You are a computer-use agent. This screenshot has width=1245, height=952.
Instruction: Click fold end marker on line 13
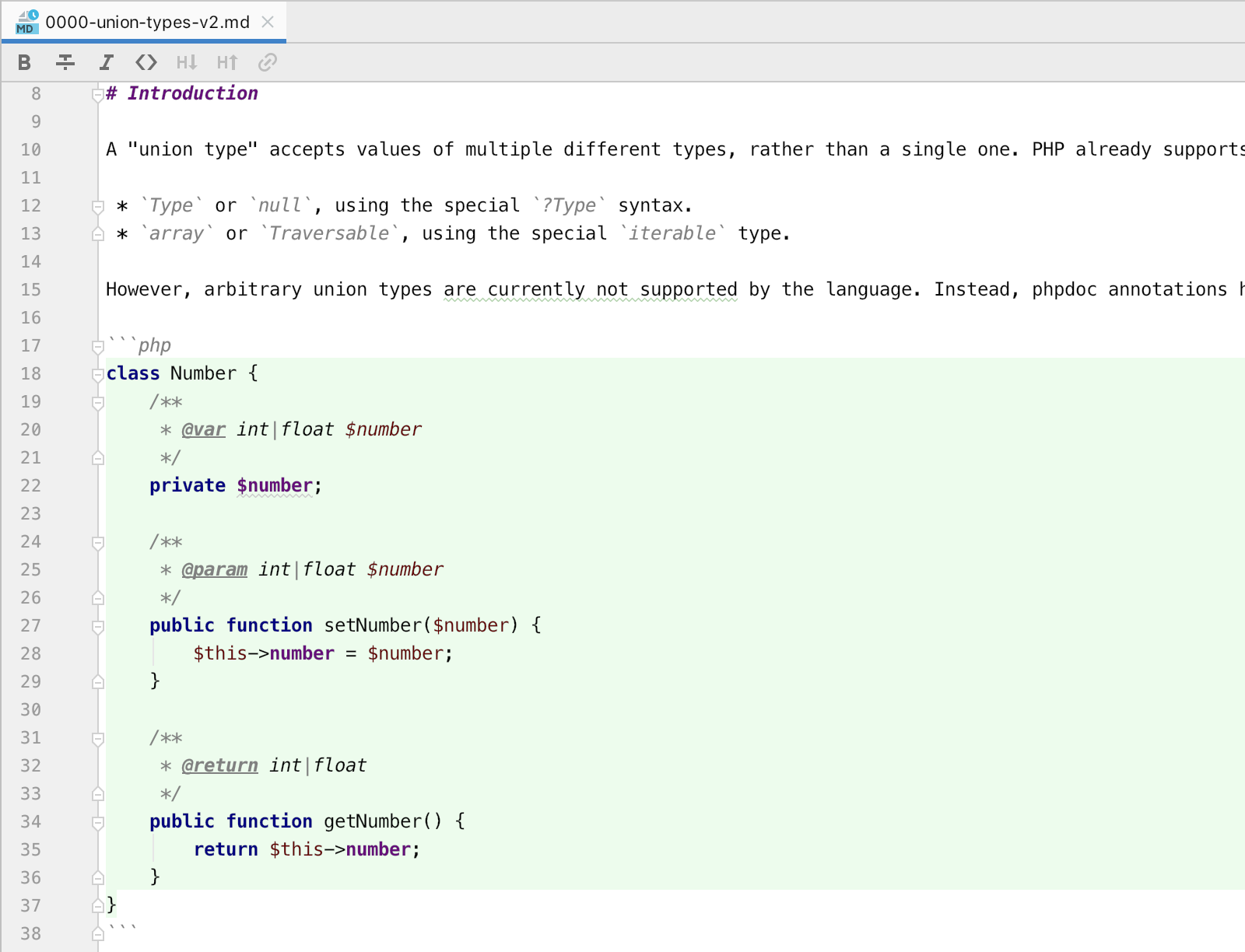pyautogui.click(x=98, y=234)
